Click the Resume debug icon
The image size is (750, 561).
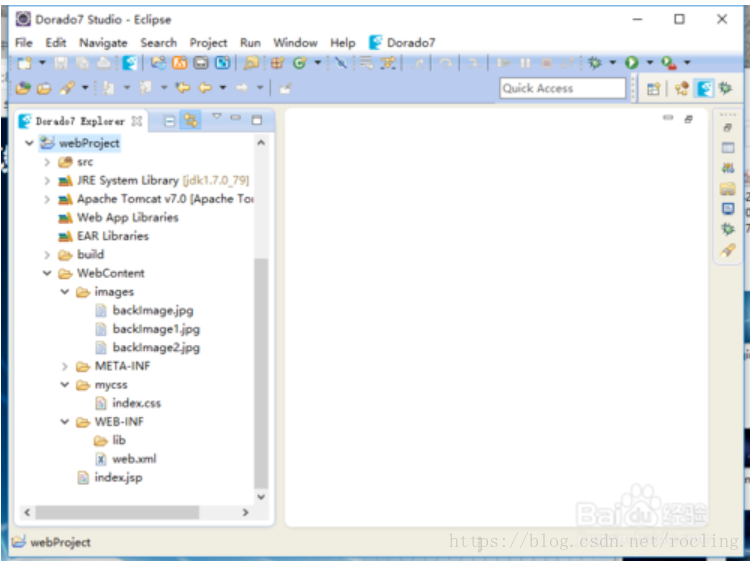503,63
